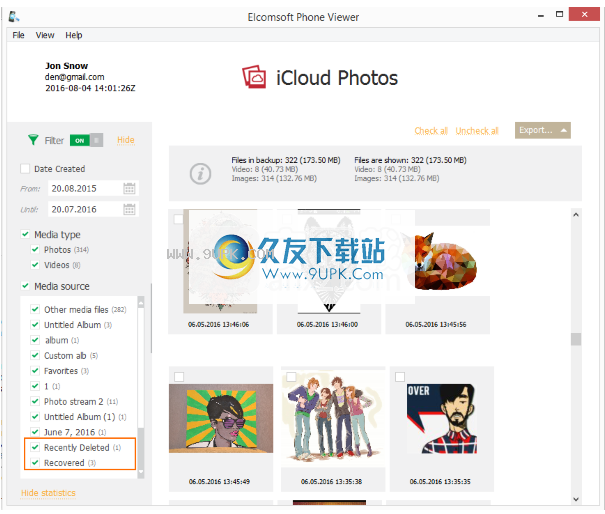Uncheck Custom alb (5) checkbox

tap(35, 355)
